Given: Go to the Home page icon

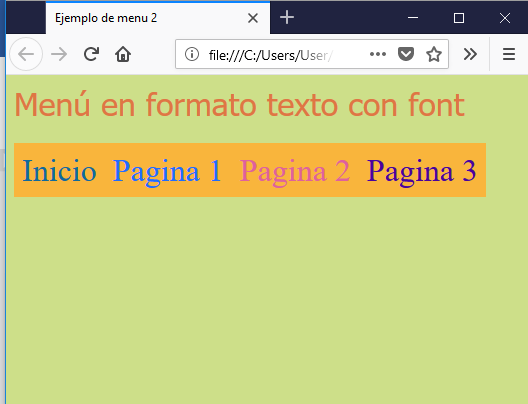Looking at the screenshot, I should coord(123,54).
